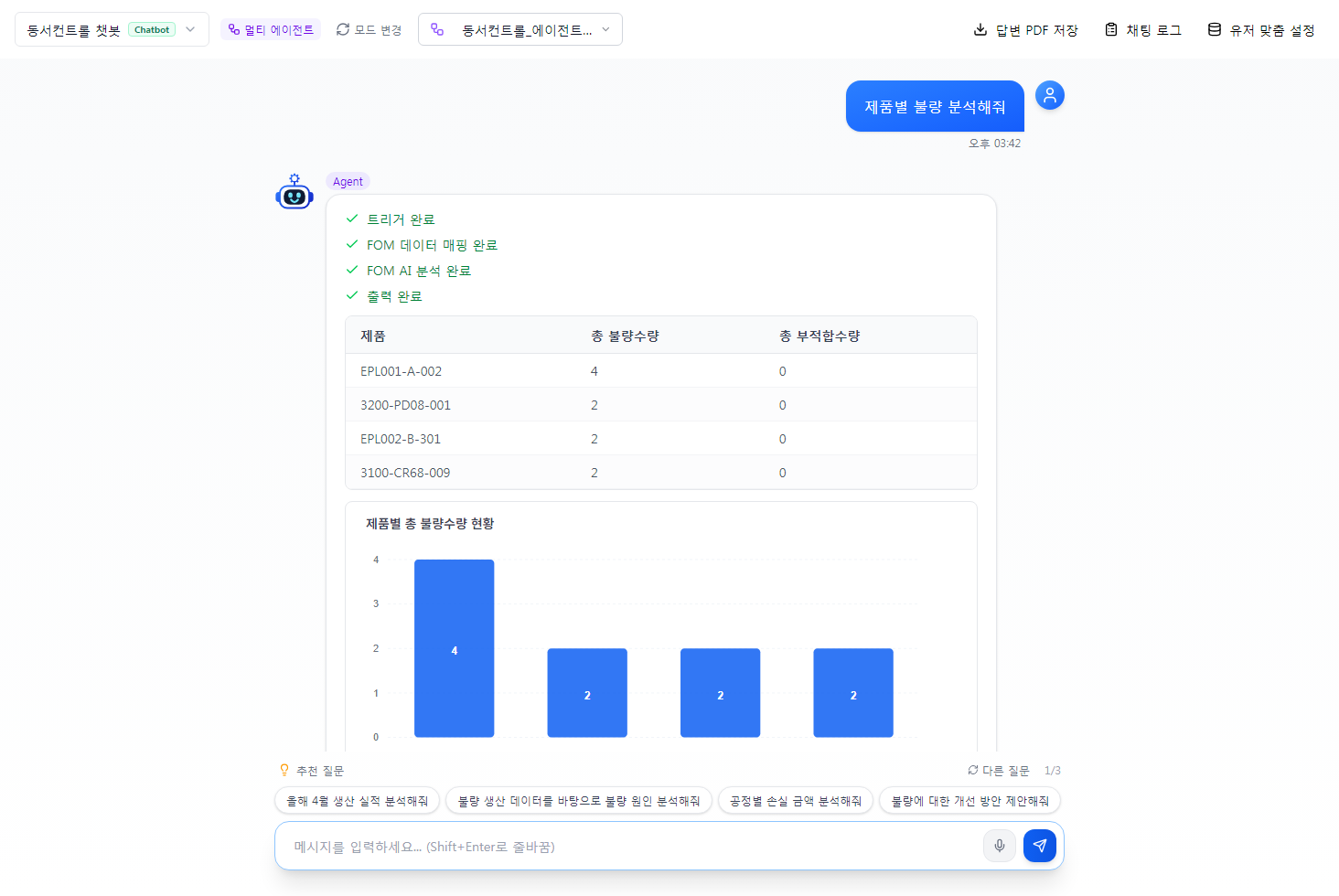Click the Chatbot badge in the selector
This screenshot has height=896, width=1339.
[152, 29]
